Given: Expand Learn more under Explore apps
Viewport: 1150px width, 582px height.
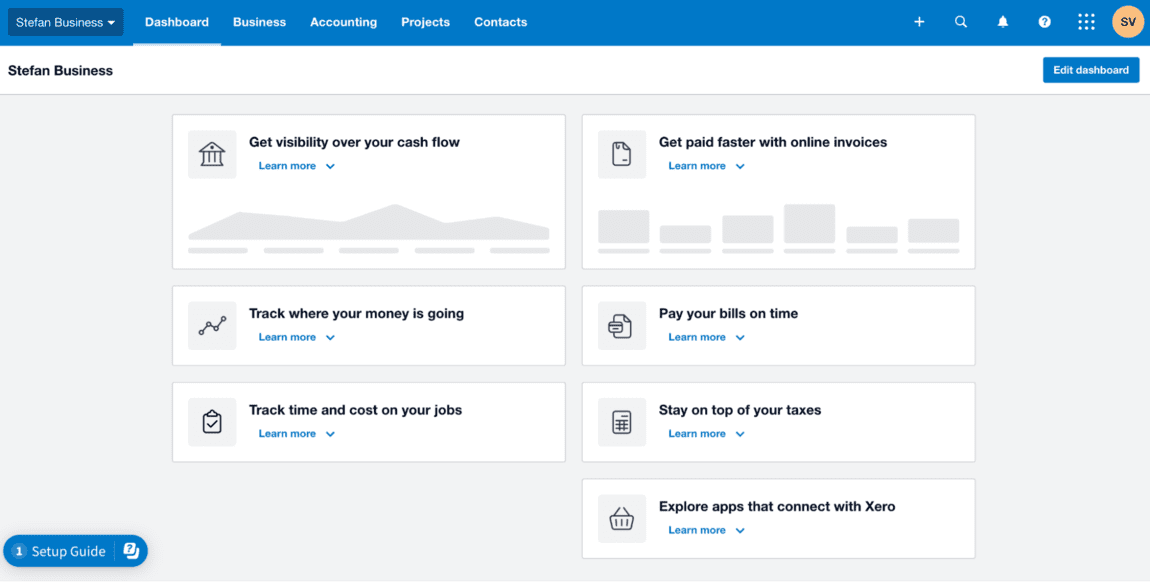Looking at the screenshot, I should point(706,531).
